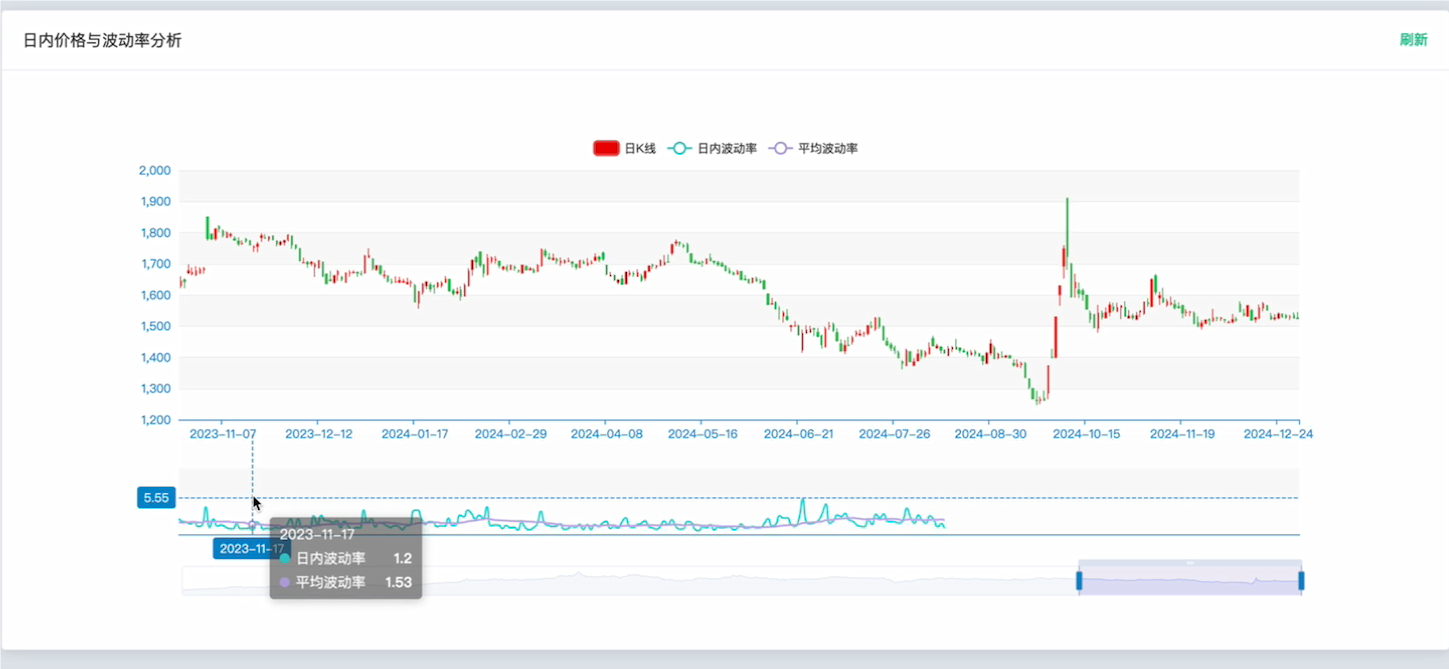Click the purple 平均波动率 legend marker
This screenshot has width=1449, height=669.
click(779, 148)
